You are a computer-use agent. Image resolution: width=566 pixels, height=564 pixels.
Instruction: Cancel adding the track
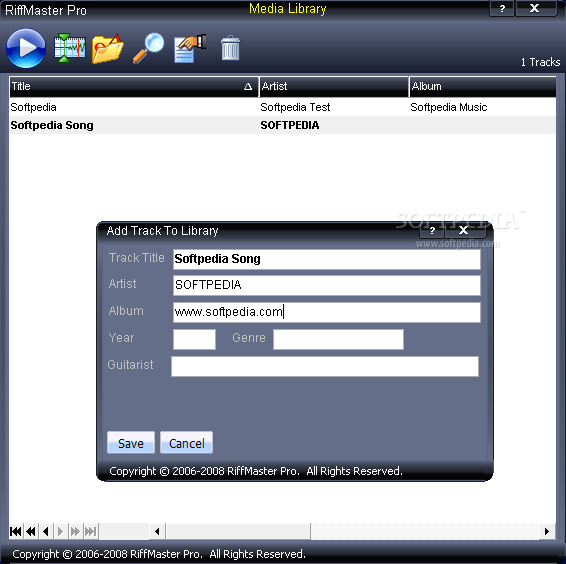point(187,443)
